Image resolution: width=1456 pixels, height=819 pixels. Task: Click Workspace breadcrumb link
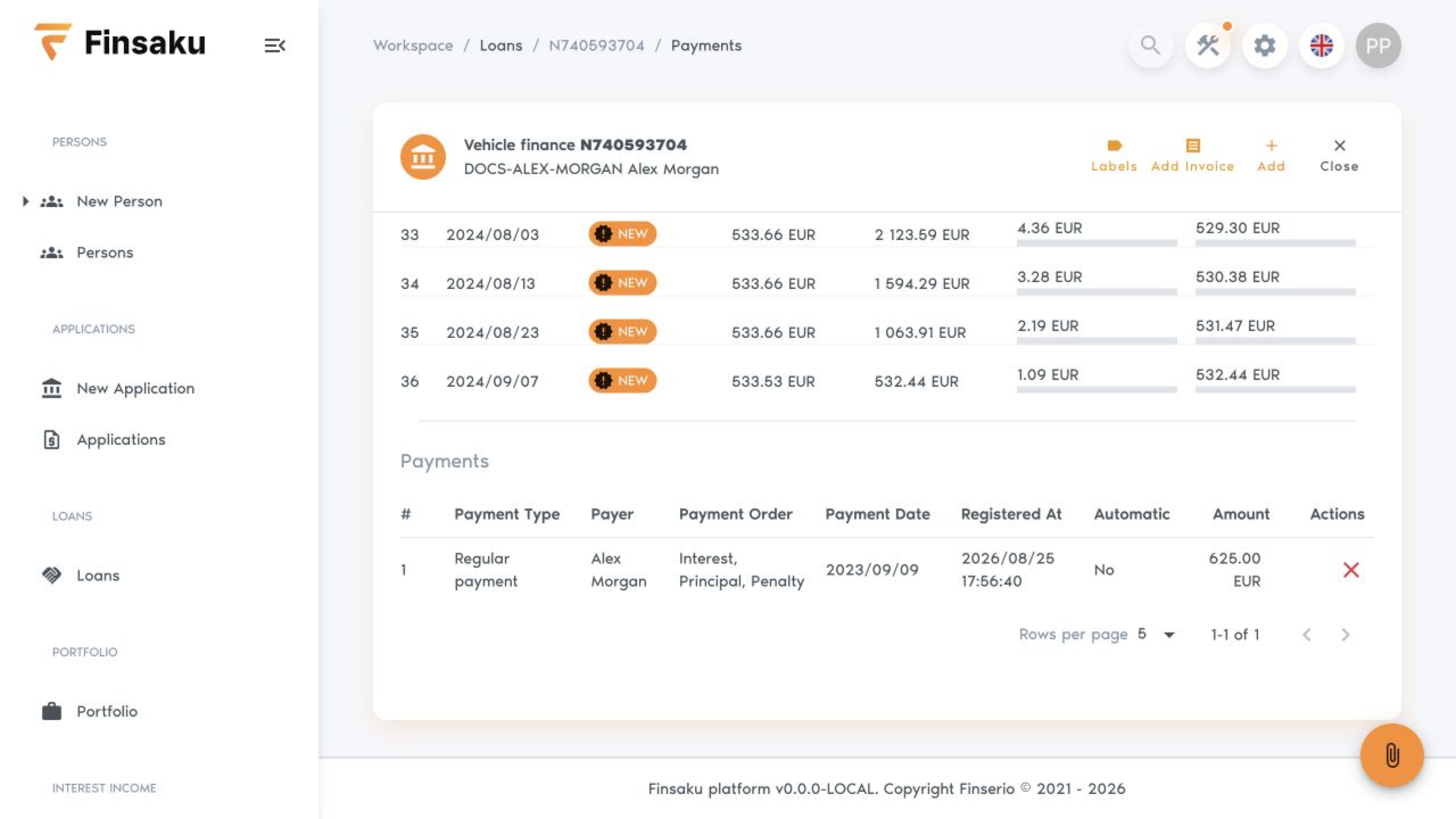(x=413, y=45)
